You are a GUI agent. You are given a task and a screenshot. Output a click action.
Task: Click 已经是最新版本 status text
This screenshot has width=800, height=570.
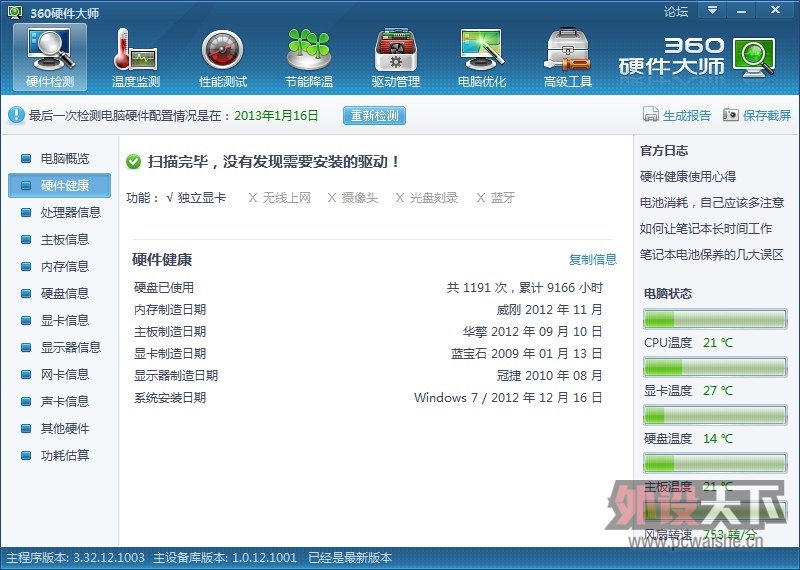[350, 557]
